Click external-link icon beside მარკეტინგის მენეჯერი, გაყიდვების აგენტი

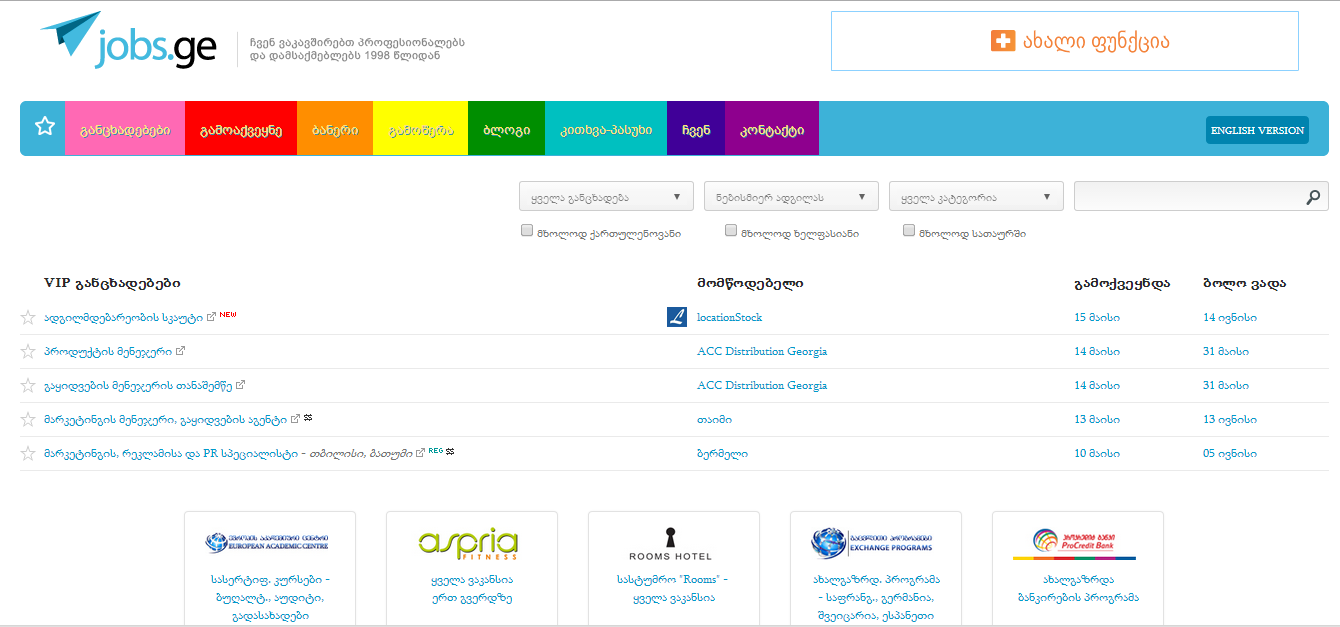[296, 419]
